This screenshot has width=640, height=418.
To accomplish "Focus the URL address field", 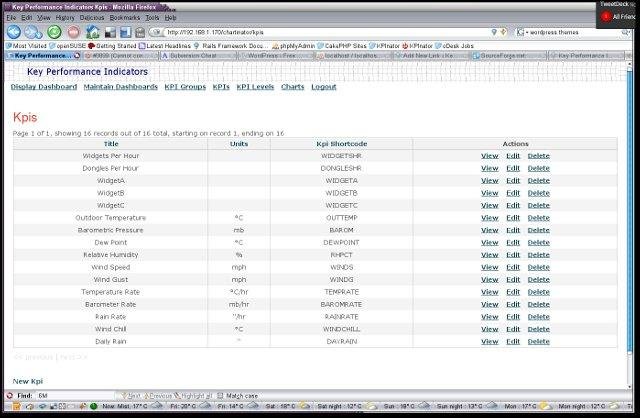I will (327, 32).
